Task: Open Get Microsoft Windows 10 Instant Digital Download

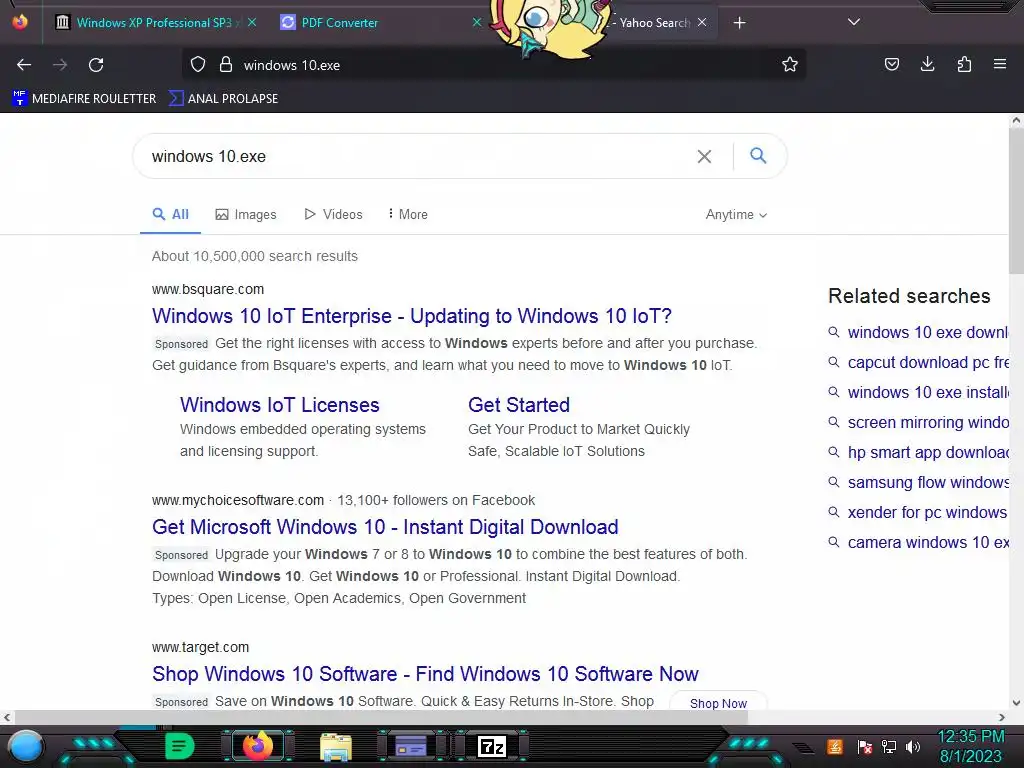Action: 385,527
